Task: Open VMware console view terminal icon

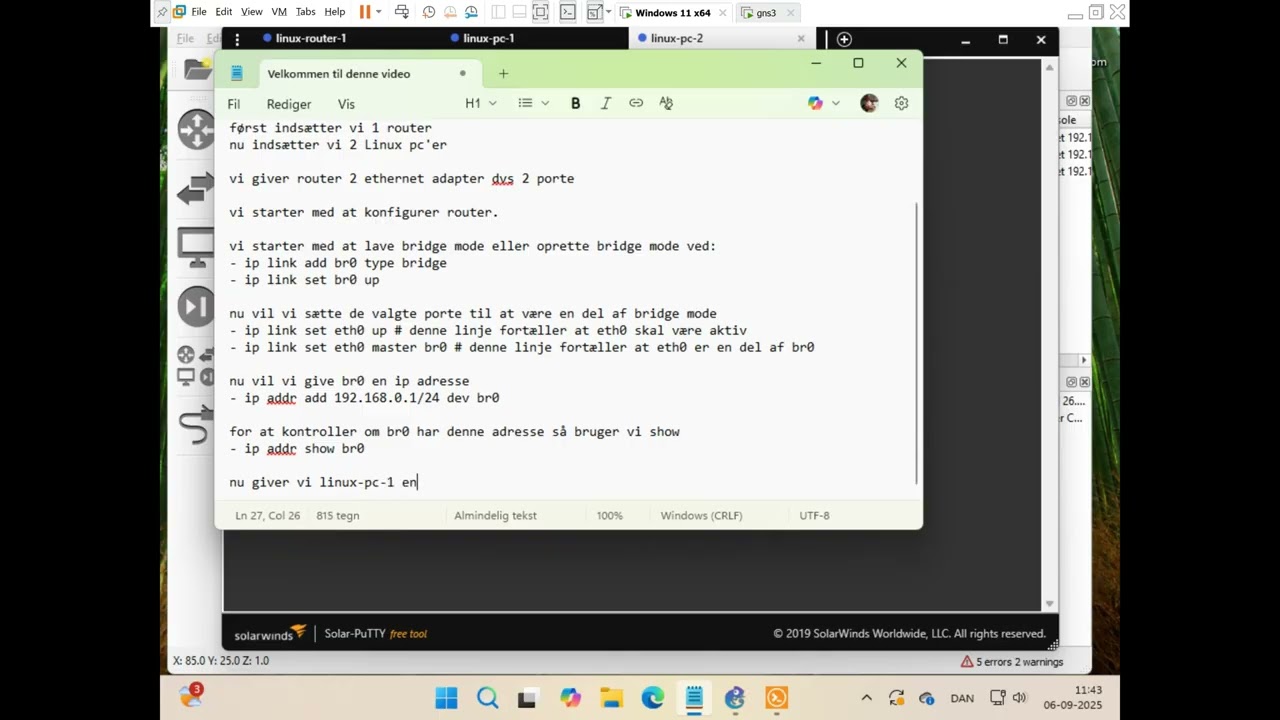Action: click(567, 12)
